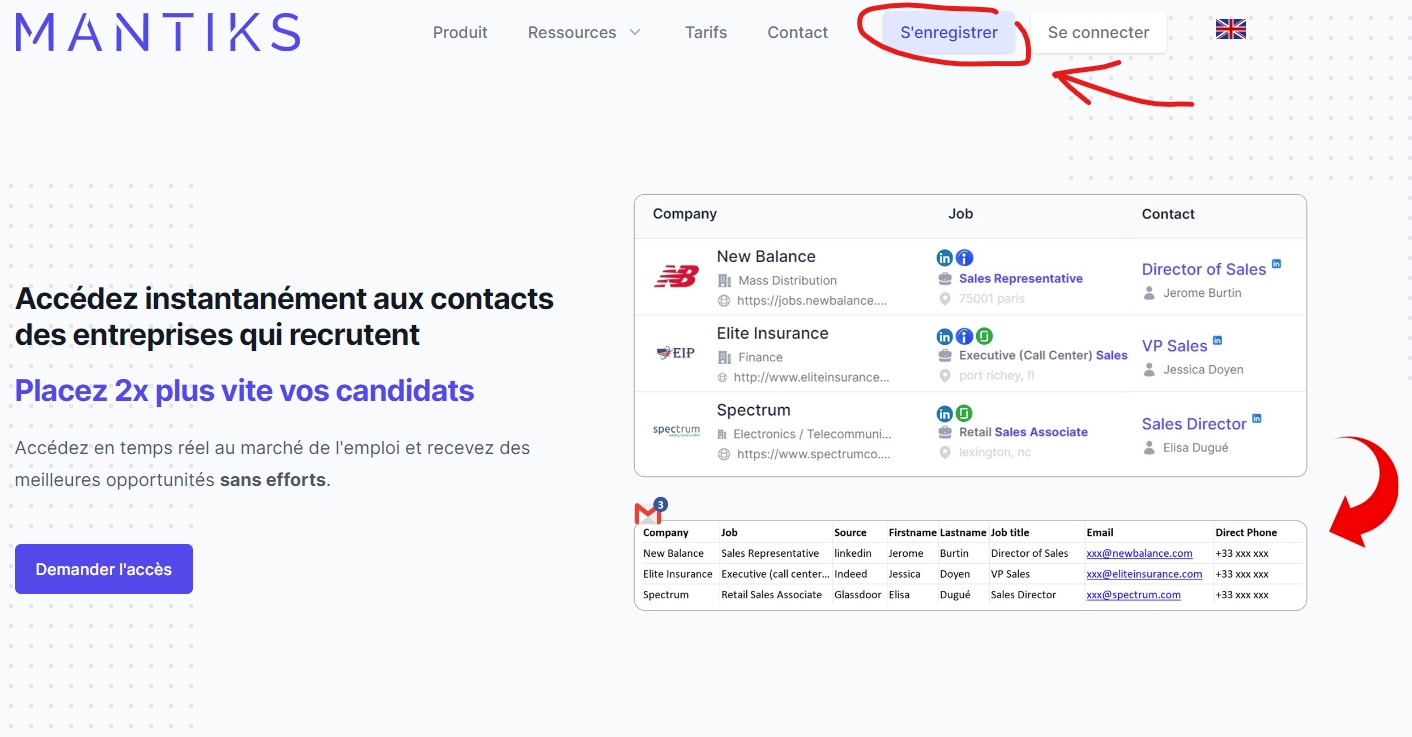
Task: Click the Electronics / Telecommuni... industry text
Action: click(x=812, y=434)
